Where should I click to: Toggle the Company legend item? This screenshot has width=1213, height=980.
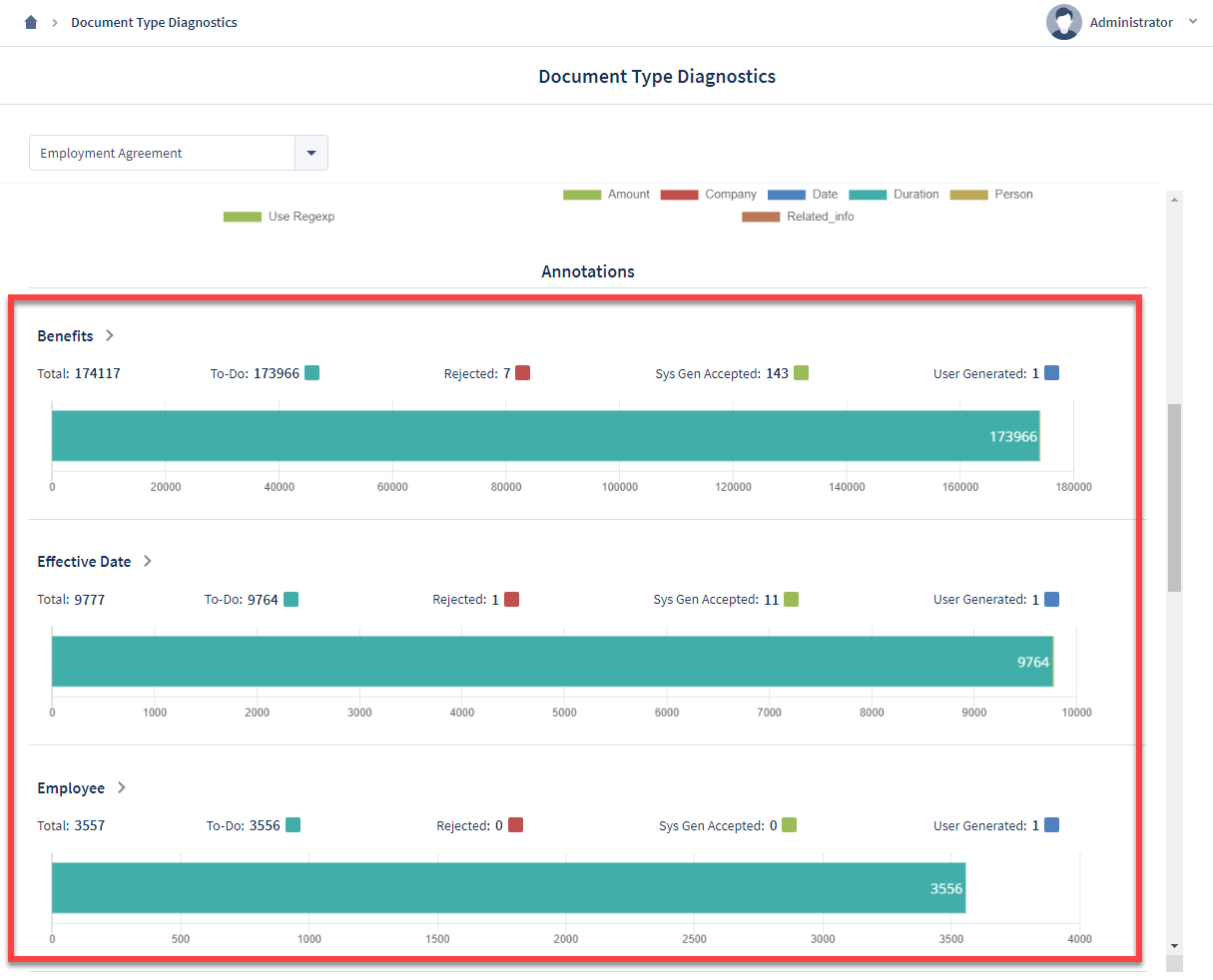click(708, 195)
